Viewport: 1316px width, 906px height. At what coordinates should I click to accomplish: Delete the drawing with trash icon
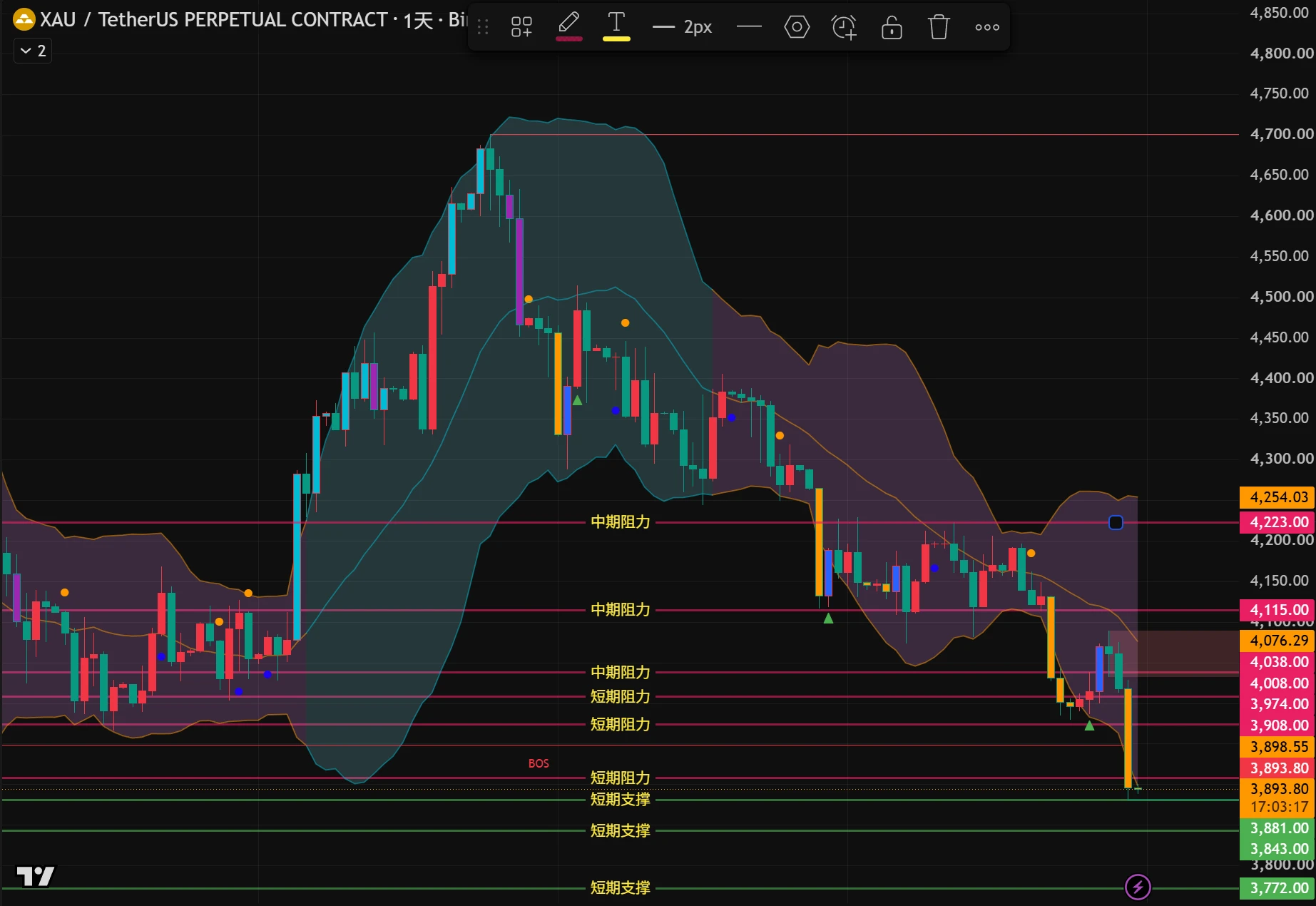[x=939, y=27]
